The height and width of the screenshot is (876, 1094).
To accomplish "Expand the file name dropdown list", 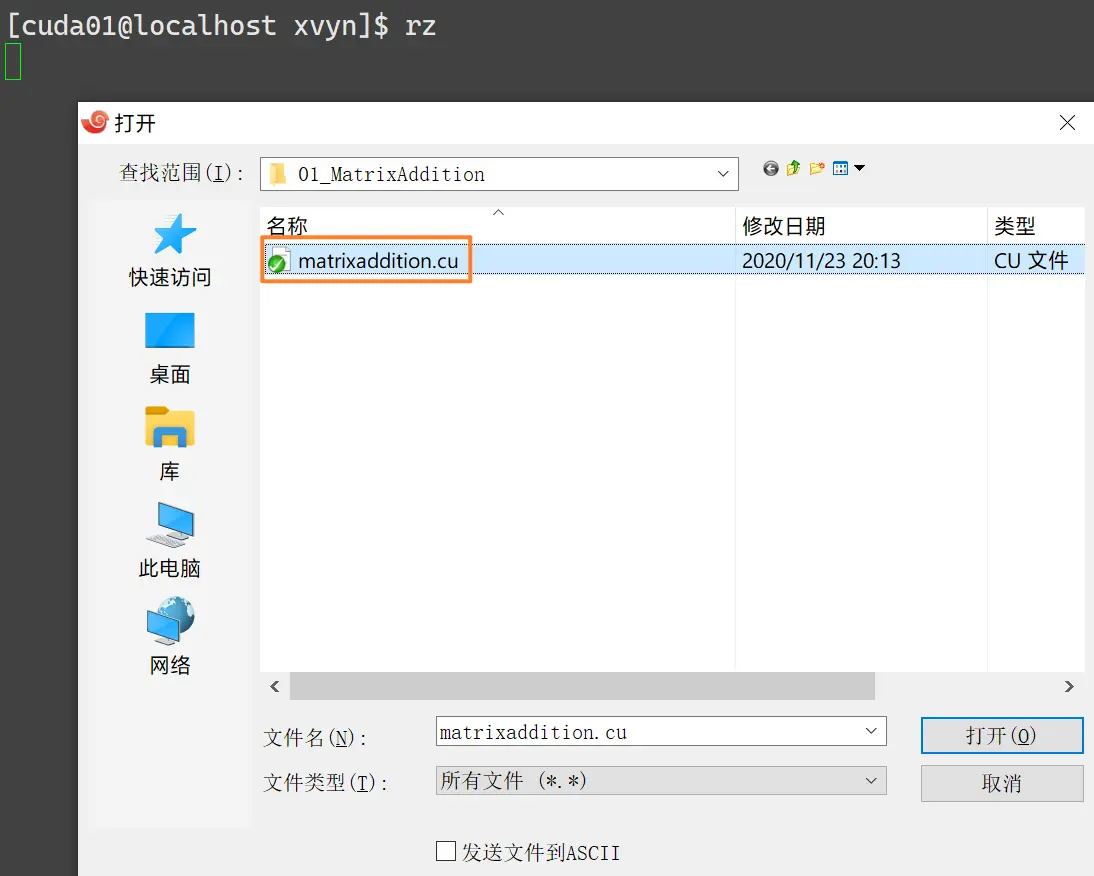I will click(x=870, y=732).
